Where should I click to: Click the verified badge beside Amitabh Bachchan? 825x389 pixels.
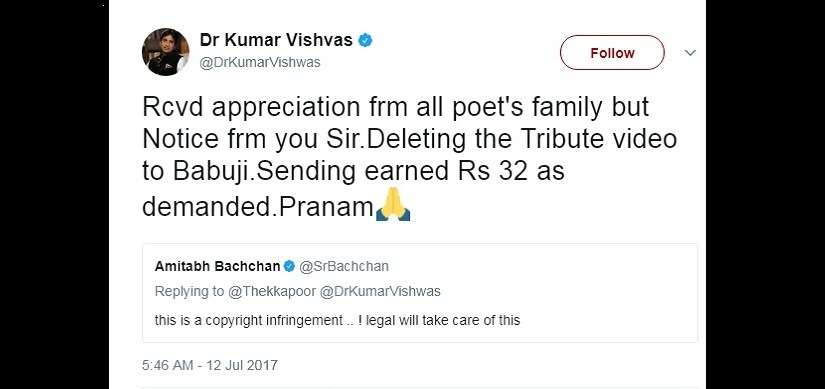point(289,266)
